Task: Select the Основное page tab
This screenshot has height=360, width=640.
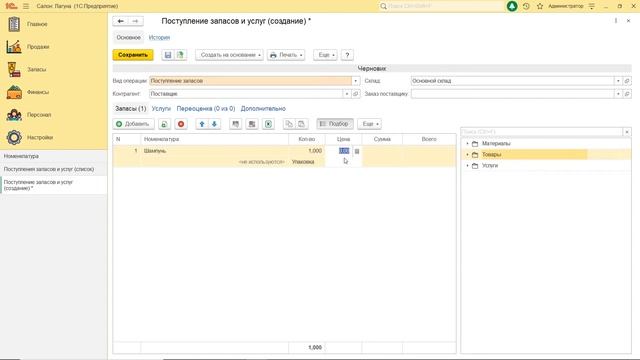Action: click(129, 38)
